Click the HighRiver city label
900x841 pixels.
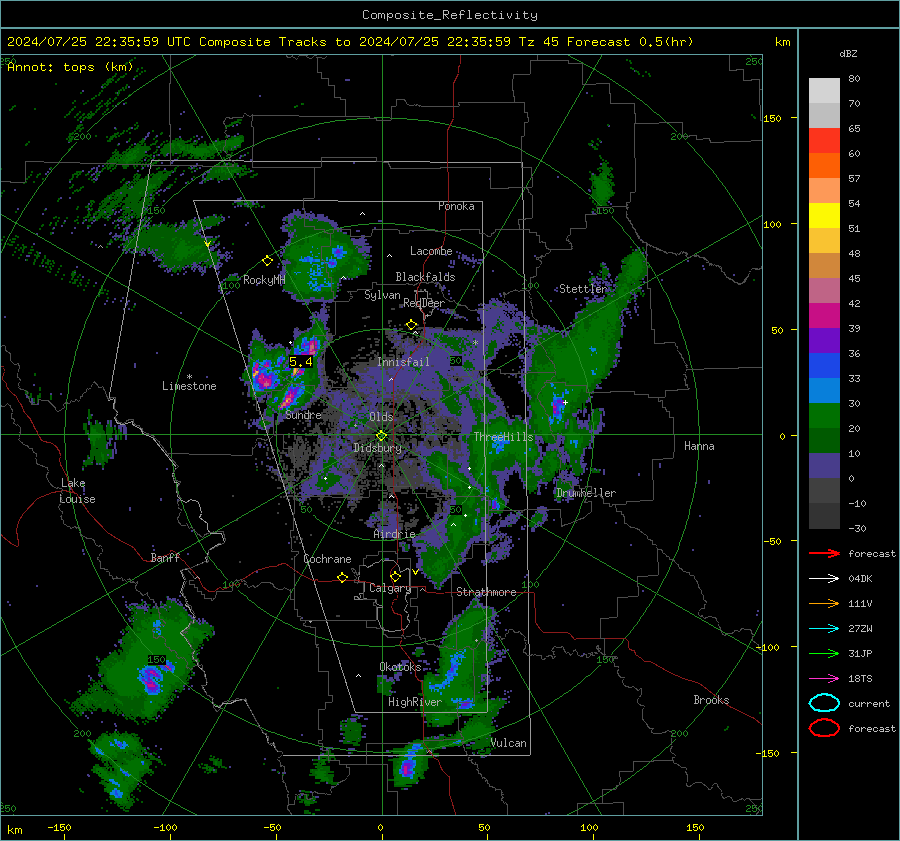pos(415,702)
